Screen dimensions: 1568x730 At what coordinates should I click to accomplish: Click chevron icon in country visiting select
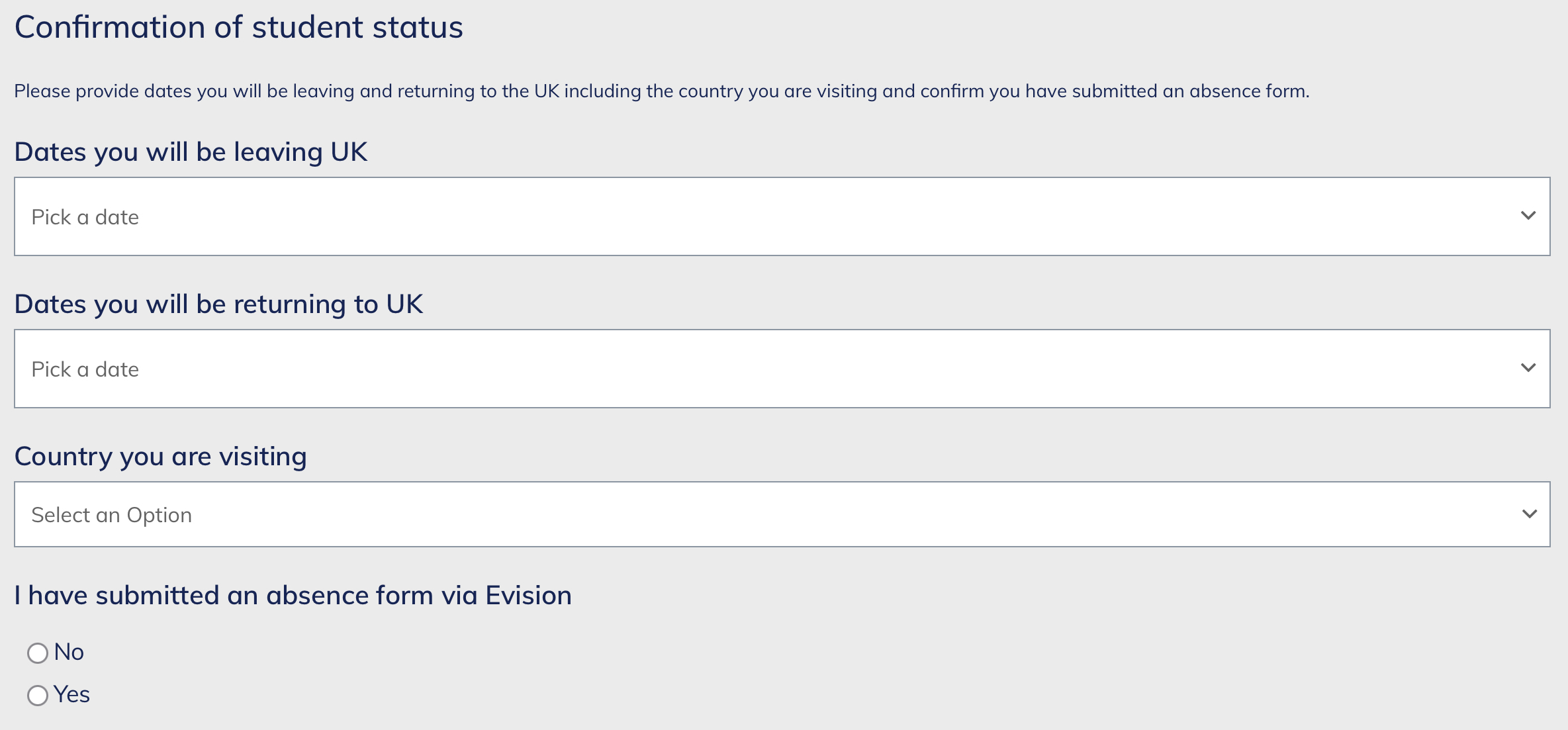point(1529,514)
